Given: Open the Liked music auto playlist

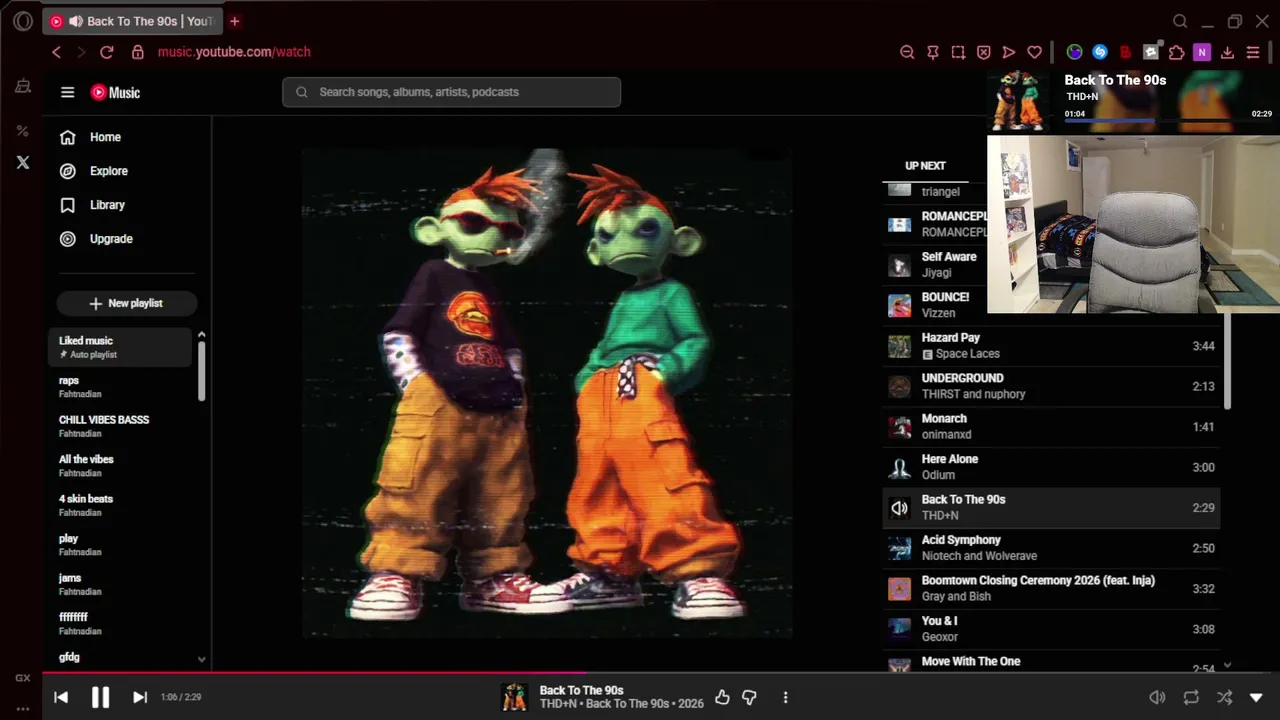Looking at the screenshot, I should tap(120, 347).
